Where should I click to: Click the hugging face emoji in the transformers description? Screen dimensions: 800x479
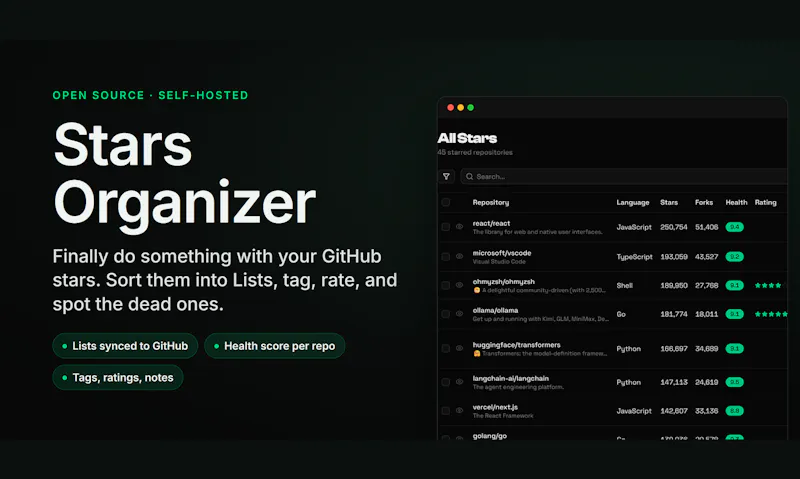(x=477, y=354)
